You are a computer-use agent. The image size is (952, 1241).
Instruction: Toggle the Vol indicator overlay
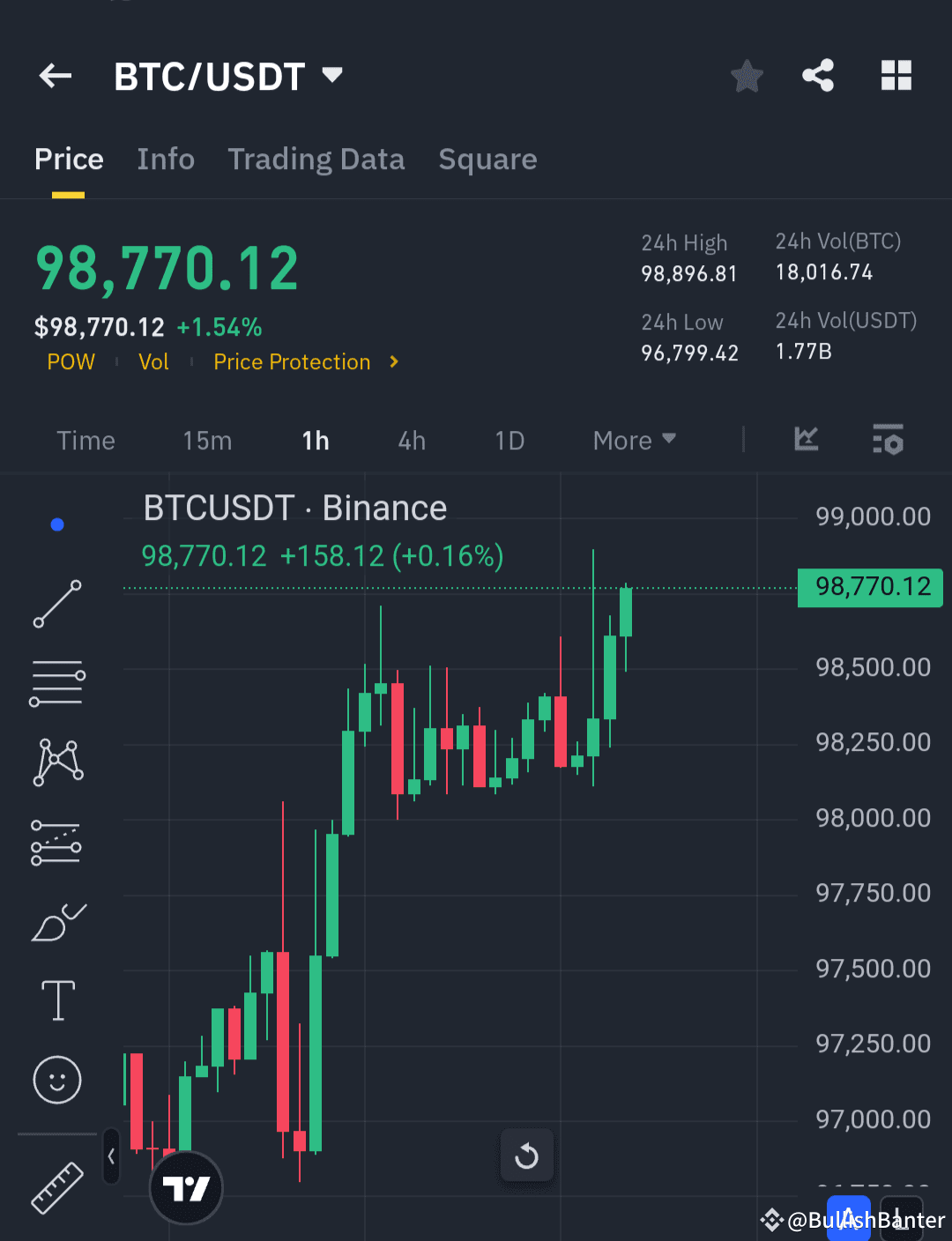tap(153, 361)
